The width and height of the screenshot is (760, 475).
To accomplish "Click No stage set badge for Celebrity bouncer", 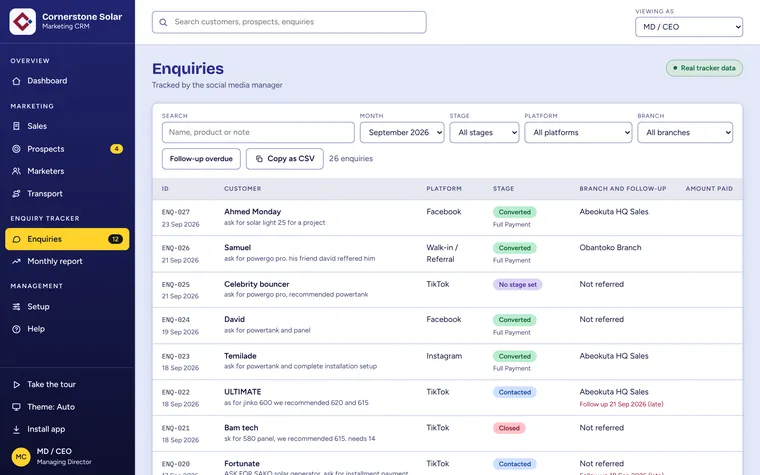I will pyautogui.click(x=518, y=285).
